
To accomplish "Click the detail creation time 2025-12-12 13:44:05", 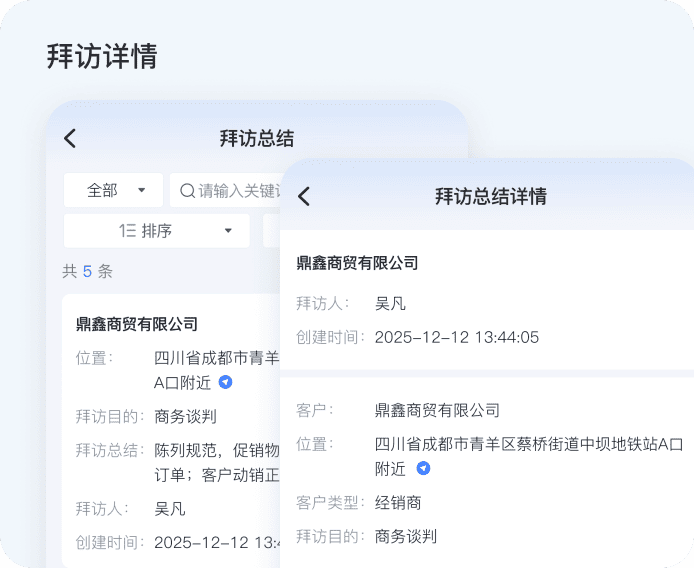I will (456, 337).
